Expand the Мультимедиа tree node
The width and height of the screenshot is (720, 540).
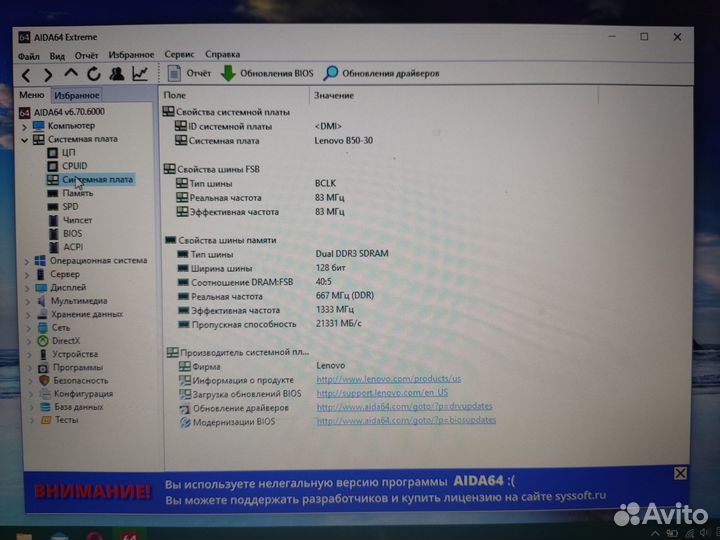coord(28,301)
